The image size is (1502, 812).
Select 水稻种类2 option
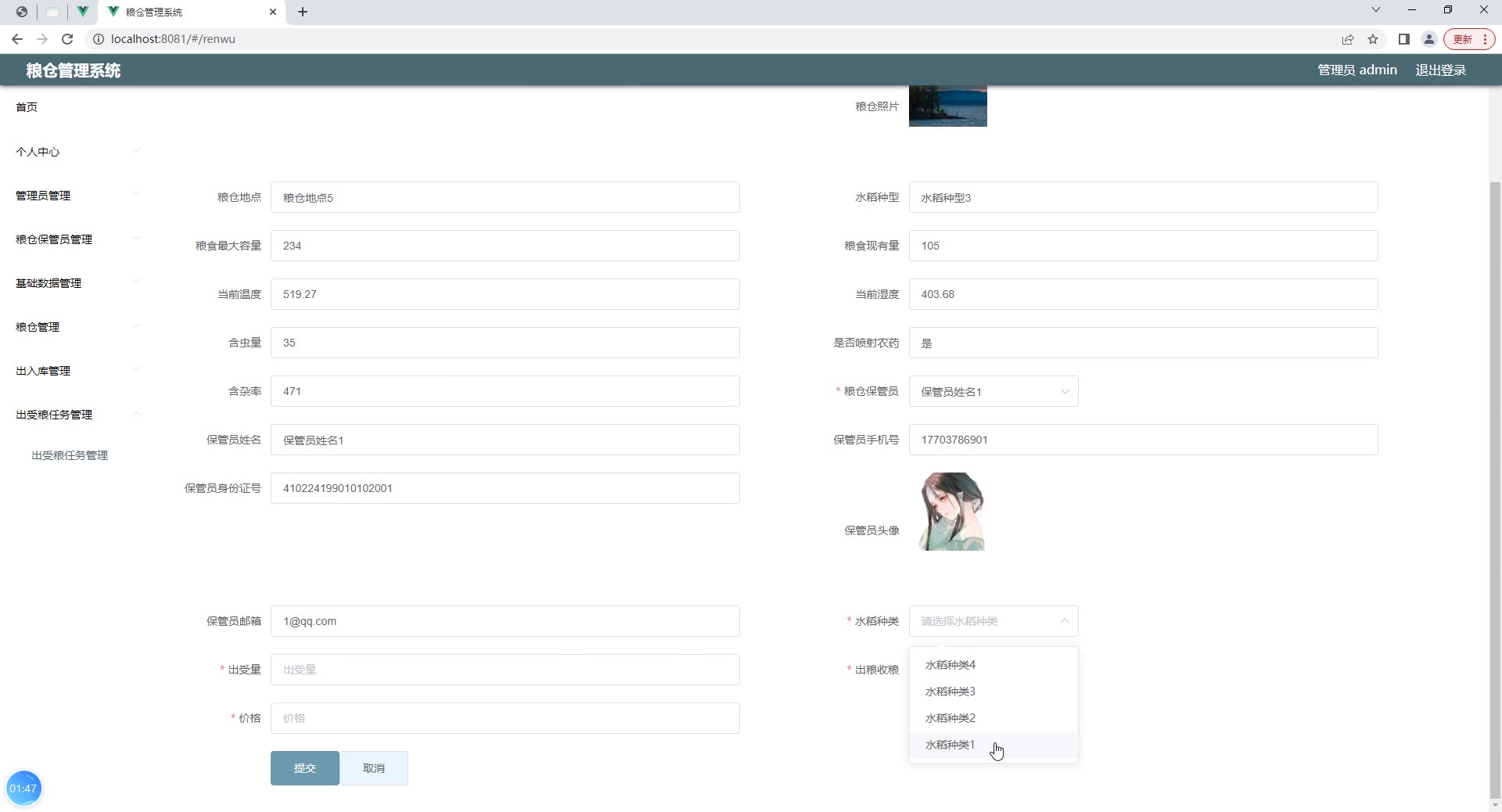point(994,718)
